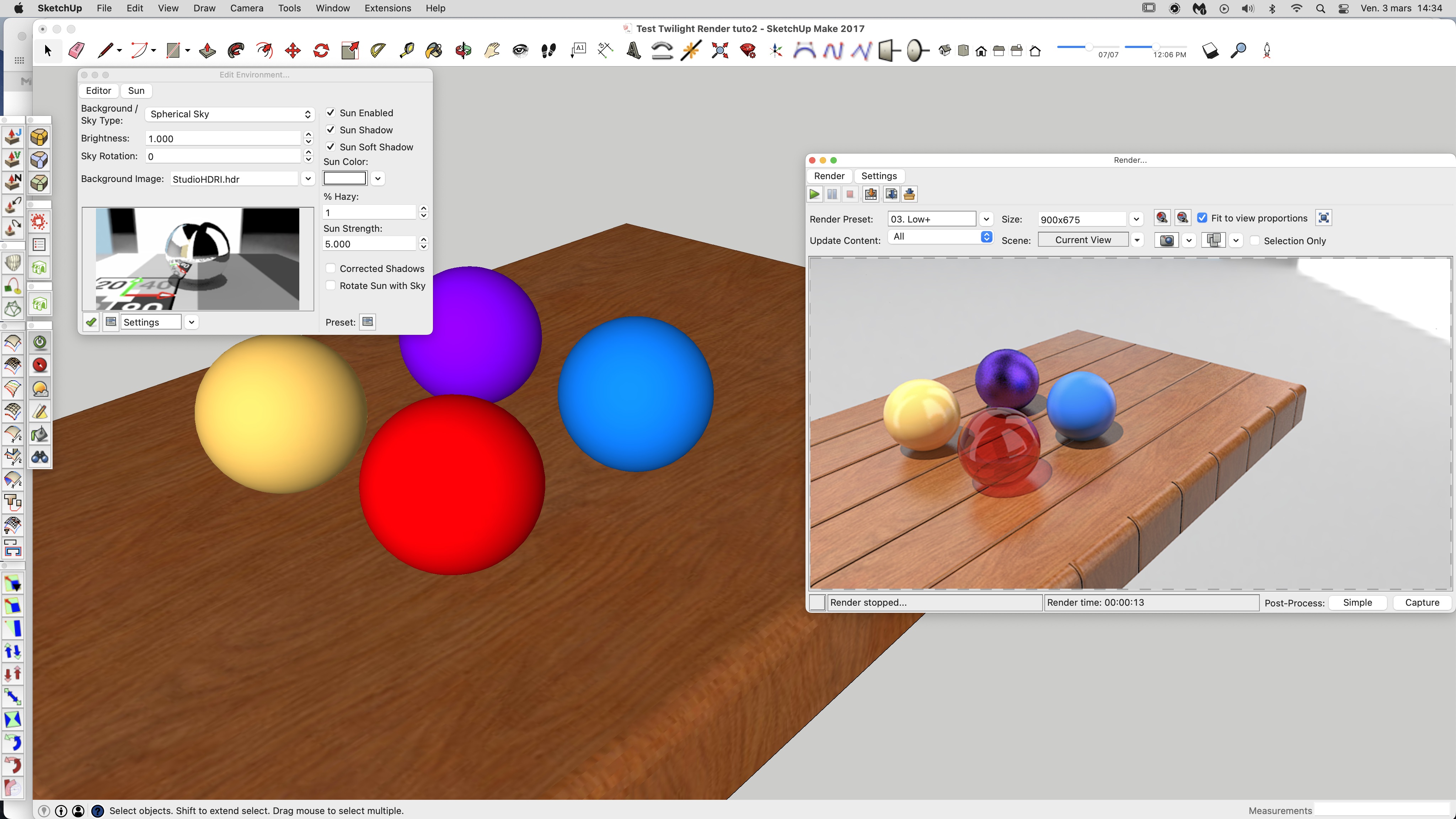Open the camera view icon in Render window
This screenshot has height=819, width=1456.
tap(1166, 241)
